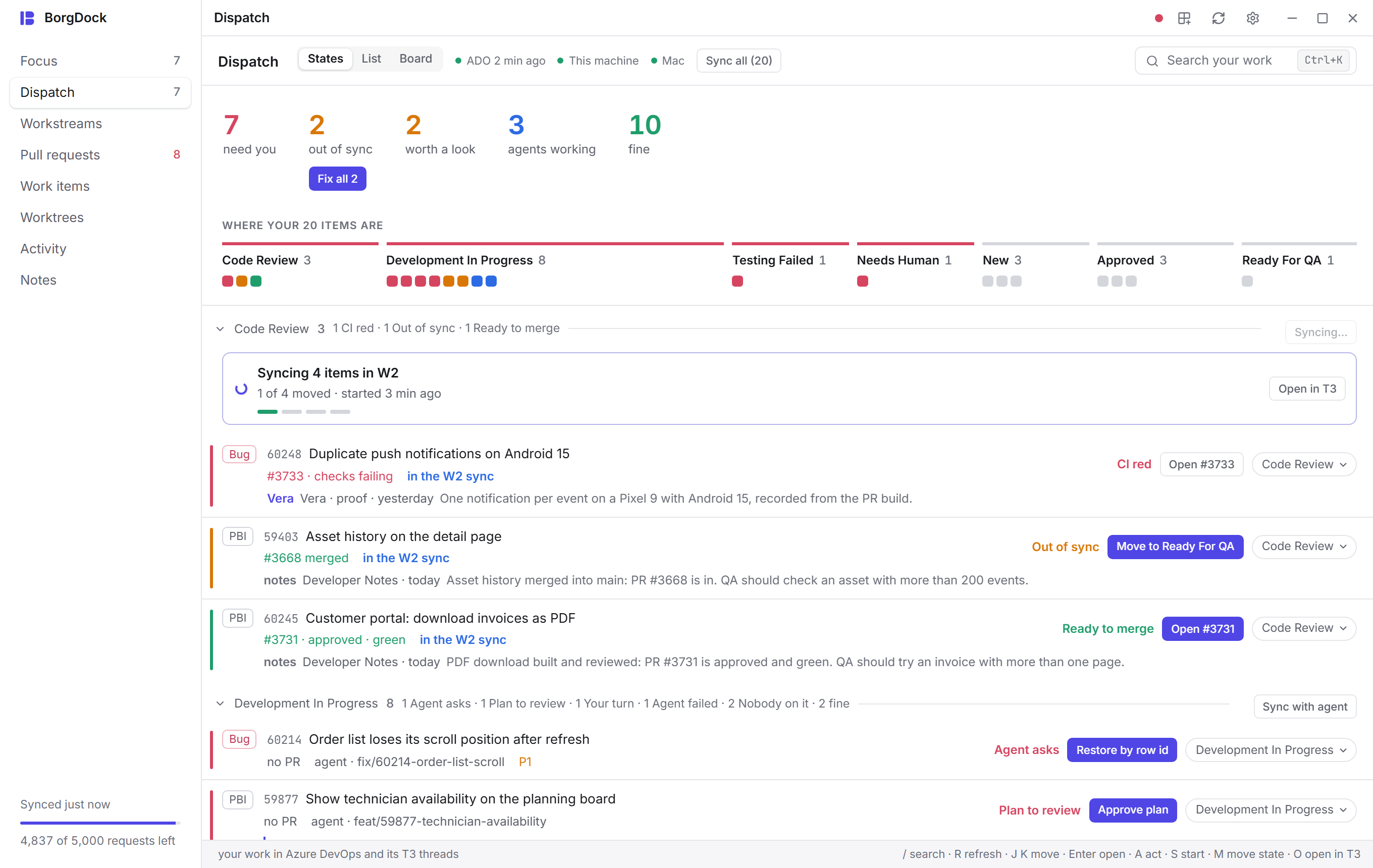This screenshot has width=1373, height=868.
Task: Click Restore by row id button
Action: 1122,750
